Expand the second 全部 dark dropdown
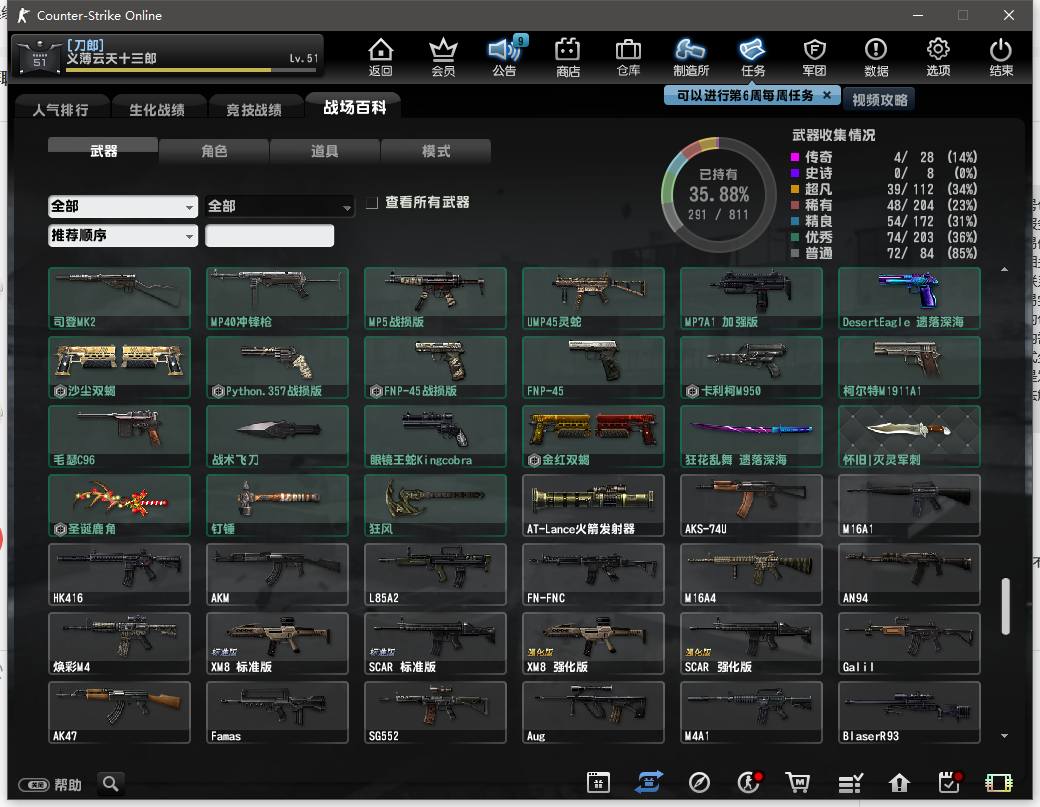 [x=280, y=206]
